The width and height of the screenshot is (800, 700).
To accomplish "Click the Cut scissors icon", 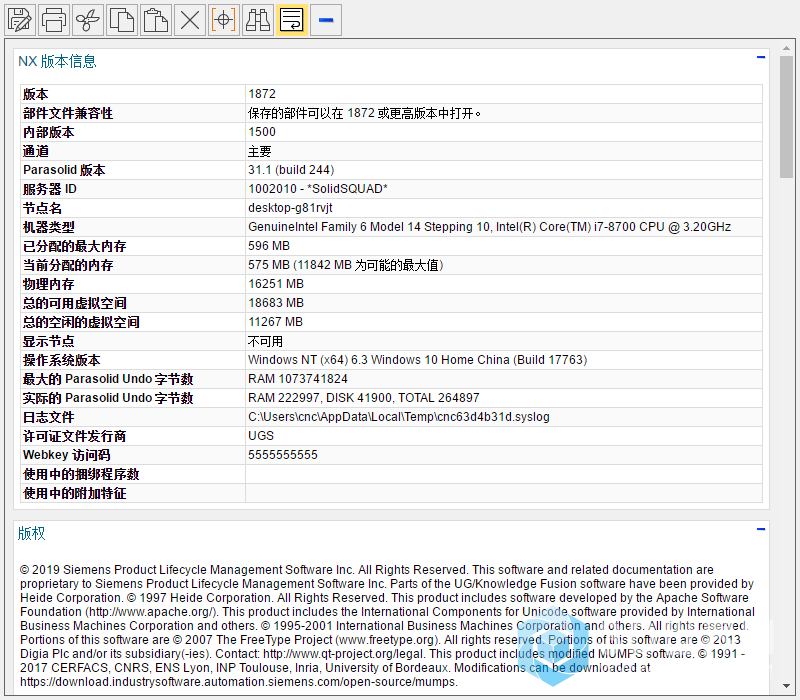I will pos(88,20).
